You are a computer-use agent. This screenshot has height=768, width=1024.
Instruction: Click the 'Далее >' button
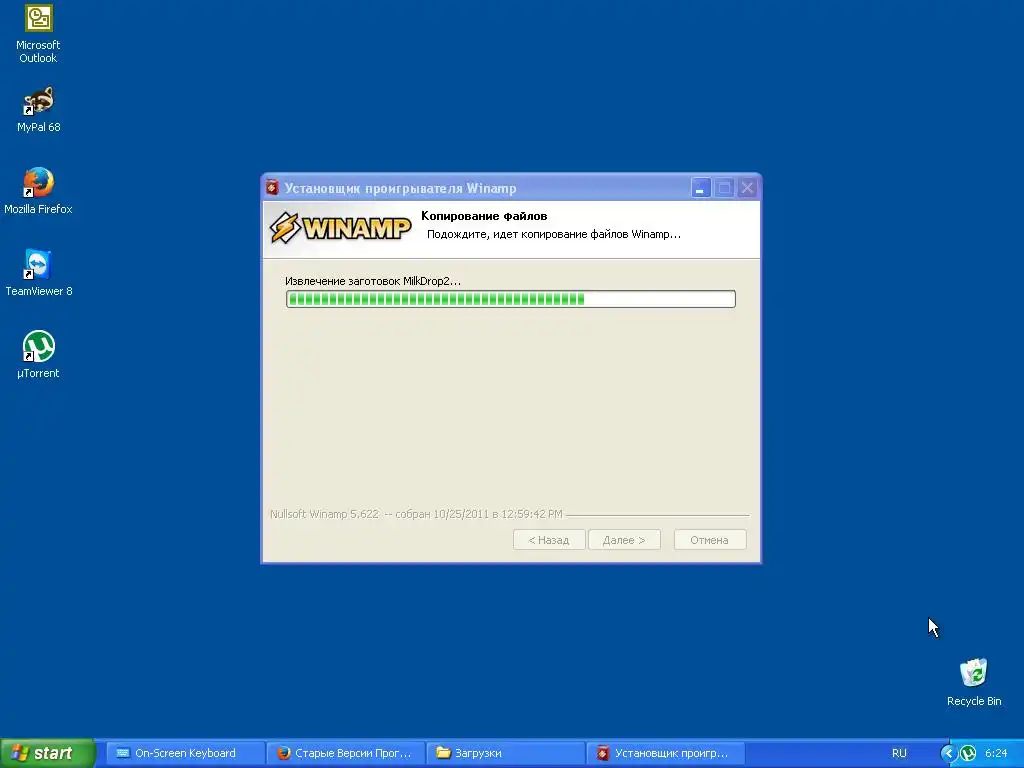pyautogui.click(x=624, y=540)
